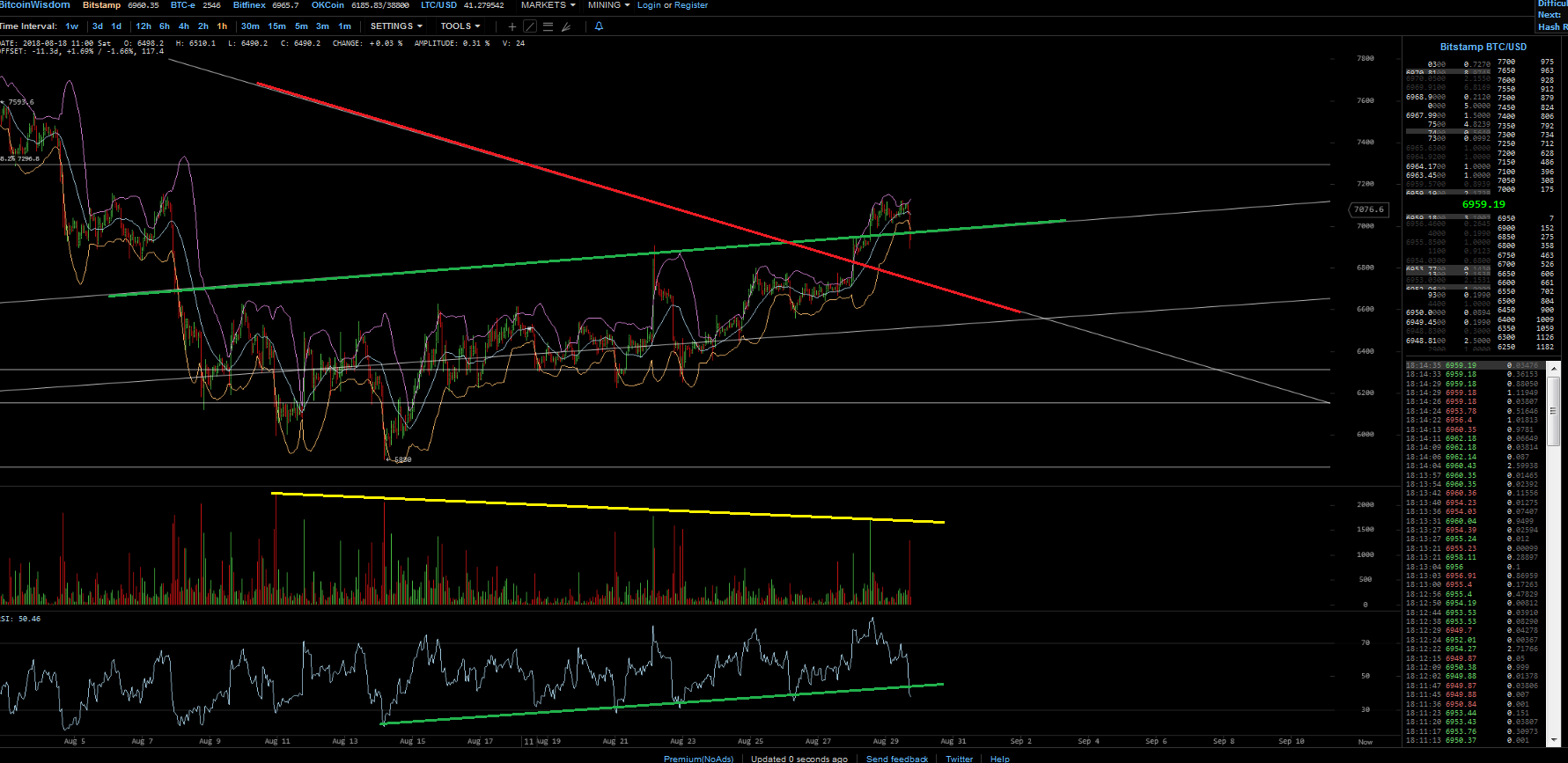Expand the TOOLS dropdown
The height and width of the screenshot is (763, 1568).
(460, 26)
